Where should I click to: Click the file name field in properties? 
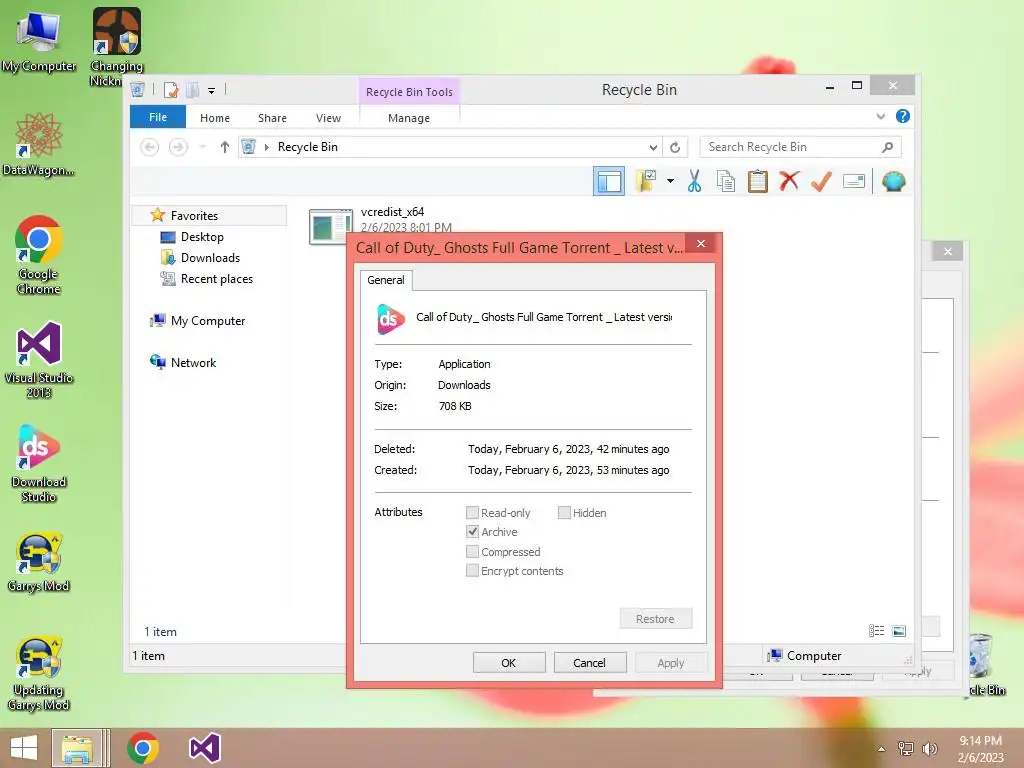pyautogui.click(x=543, y=317)
